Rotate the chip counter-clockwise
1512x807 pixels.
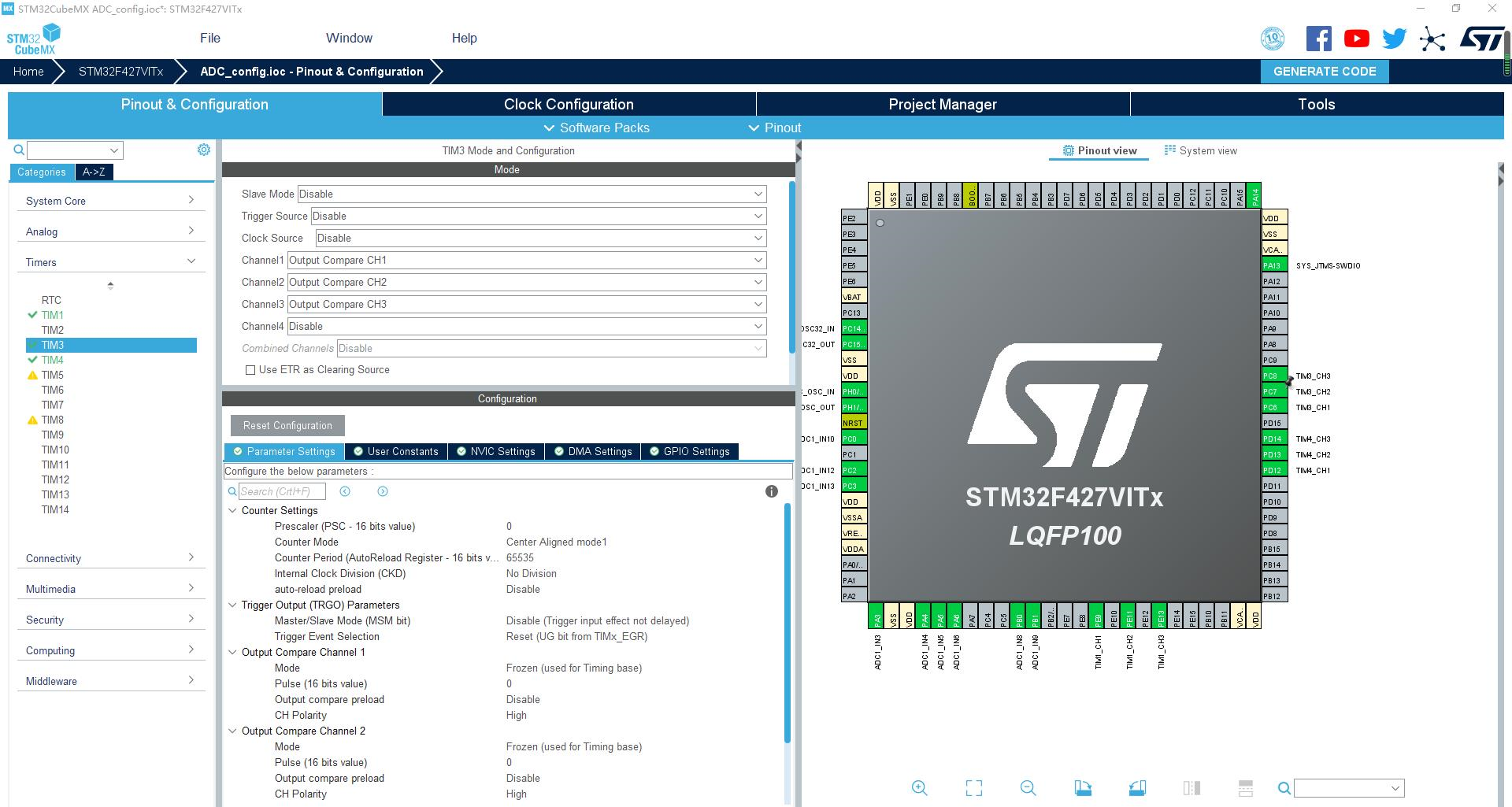click(x=1137, y=787)
